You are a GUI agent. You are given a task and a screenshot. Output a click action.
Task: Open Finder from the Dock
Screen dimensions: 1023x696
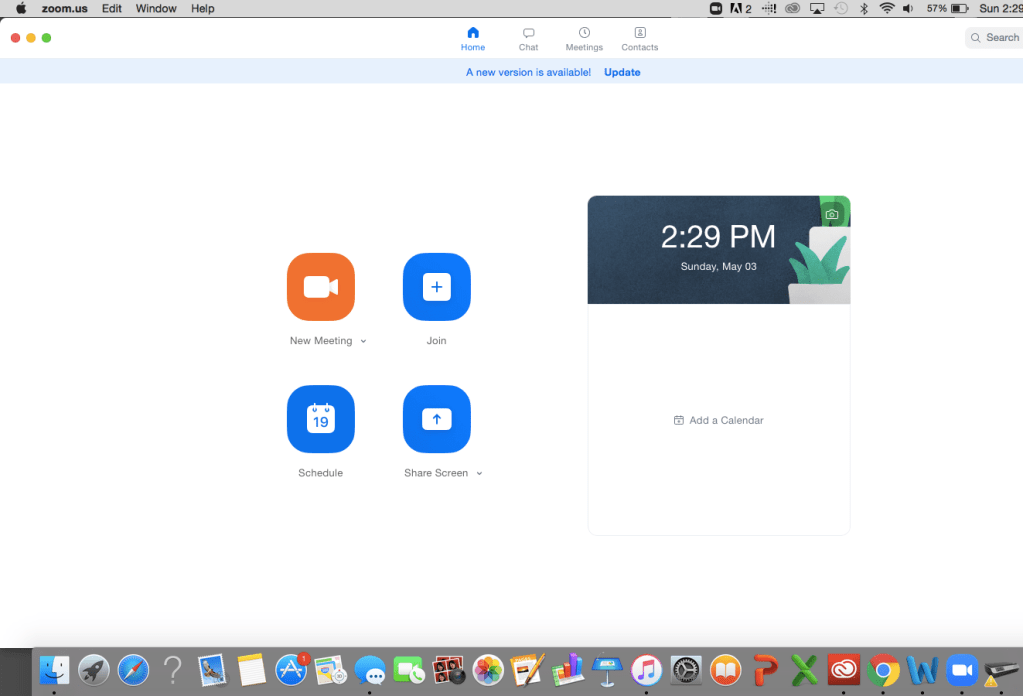point(54,669)
